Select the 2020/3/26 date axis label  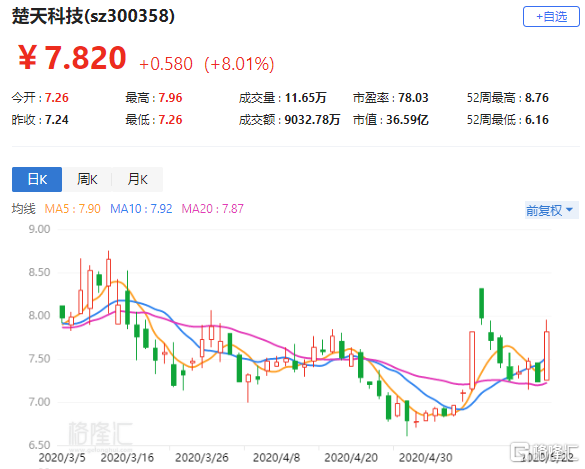pos(202,457)
